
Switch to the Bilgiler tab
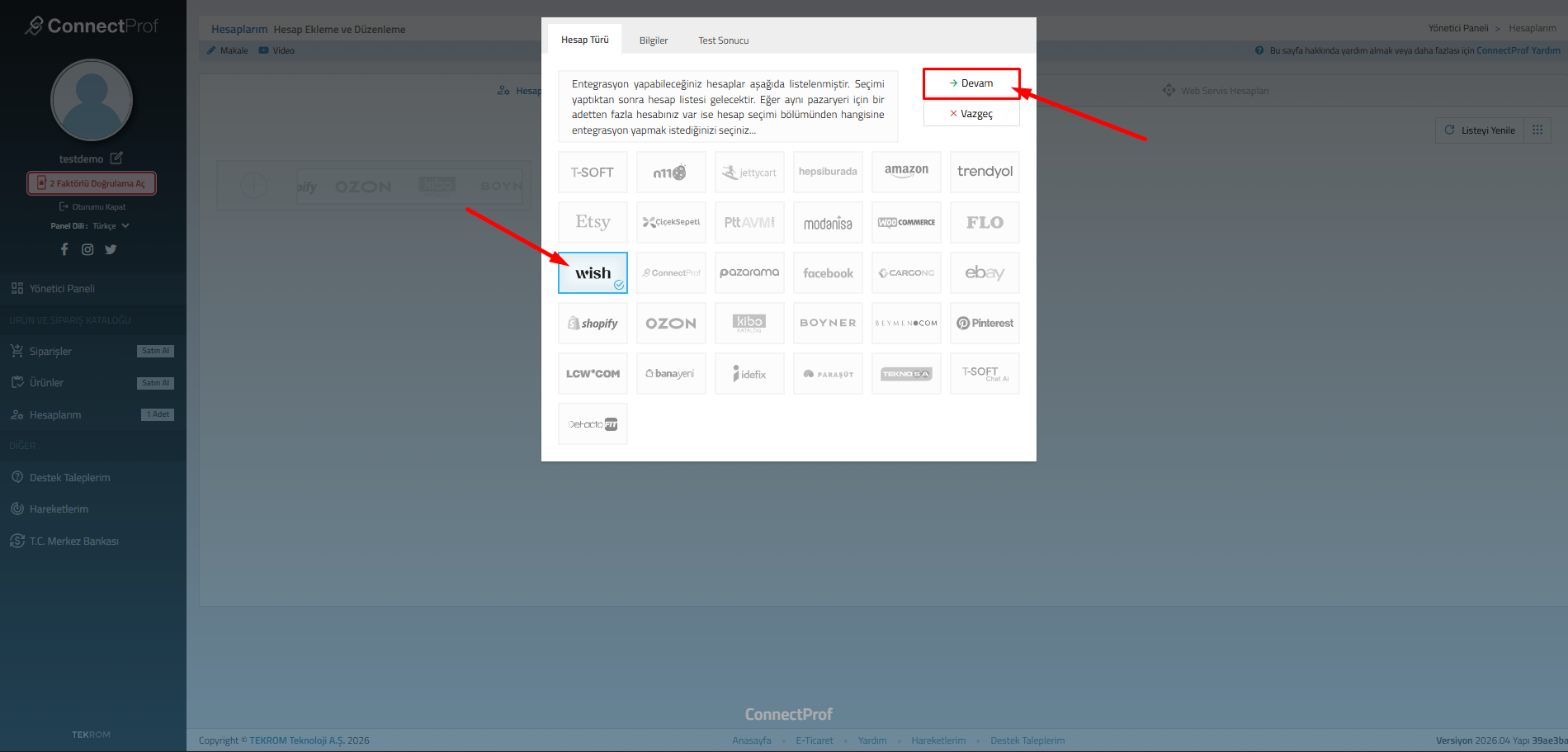coord(653,40)
